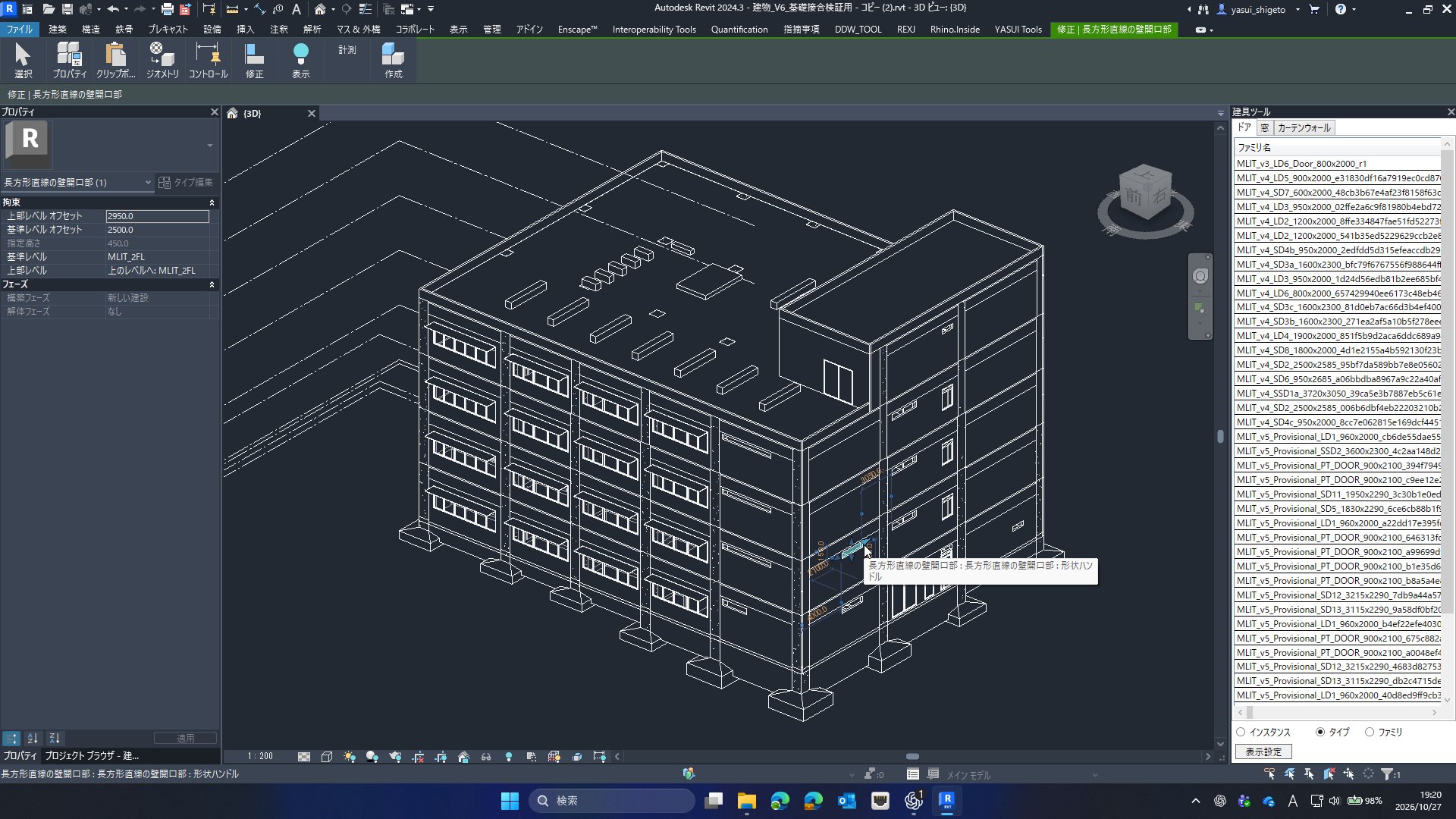Screen dimensions: 1456x819
Task: Toggle Select Links icon in status bar
Action: pos(1269,774)
